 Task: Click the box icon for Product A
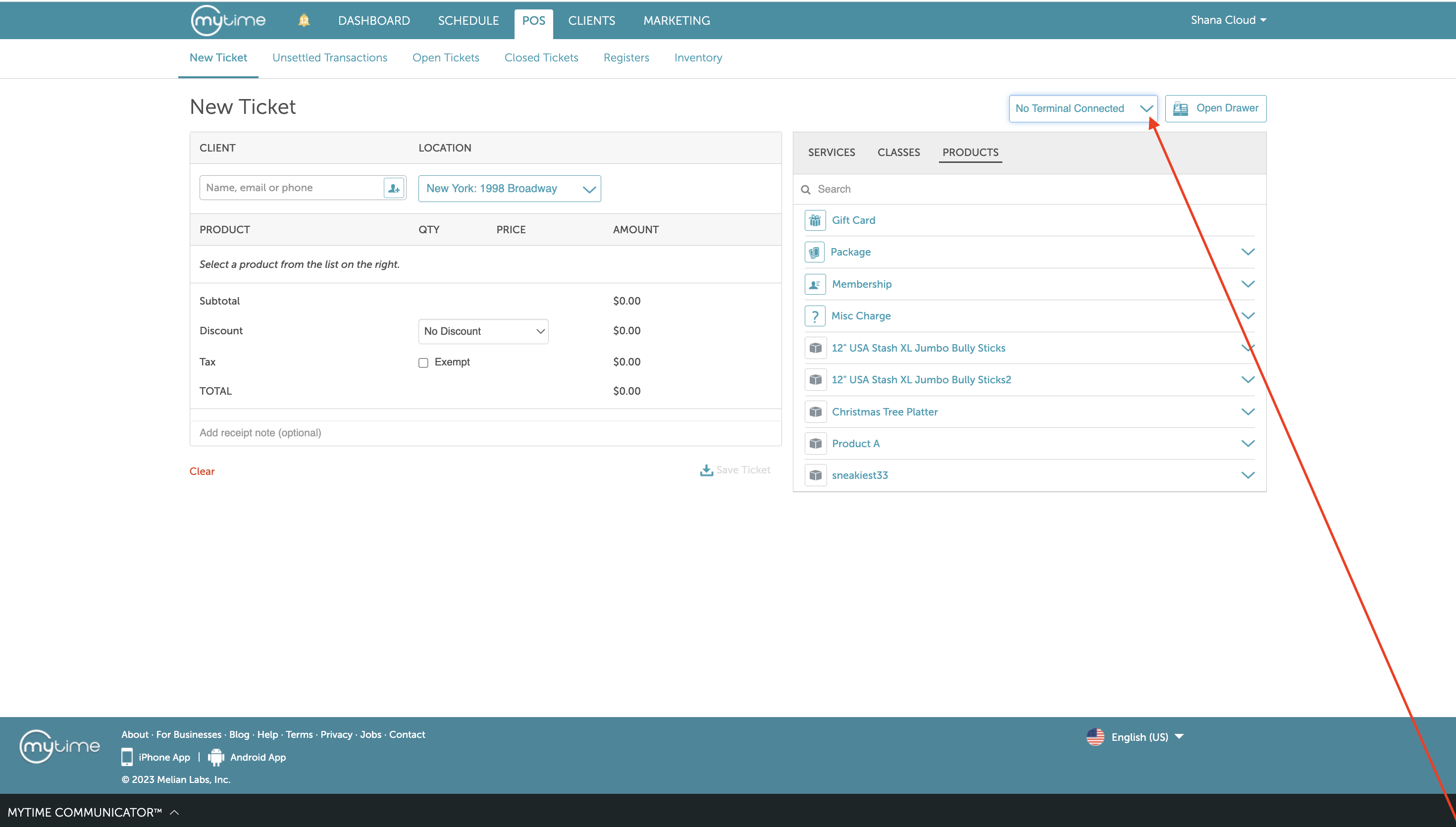click(815, 444)
